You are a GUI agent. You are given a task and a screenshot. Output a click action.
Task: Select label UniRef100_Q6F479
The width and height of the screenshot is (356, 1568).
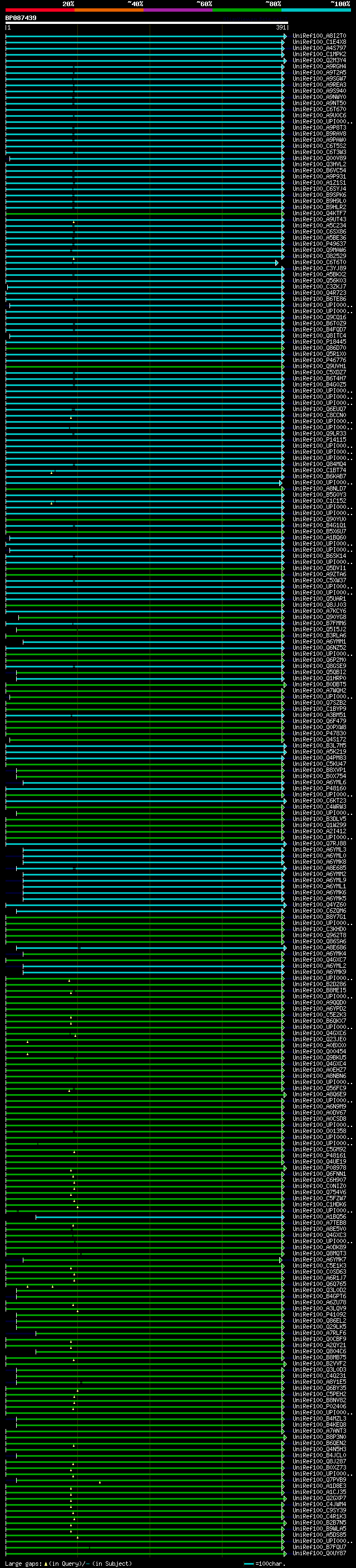point(319,721)
